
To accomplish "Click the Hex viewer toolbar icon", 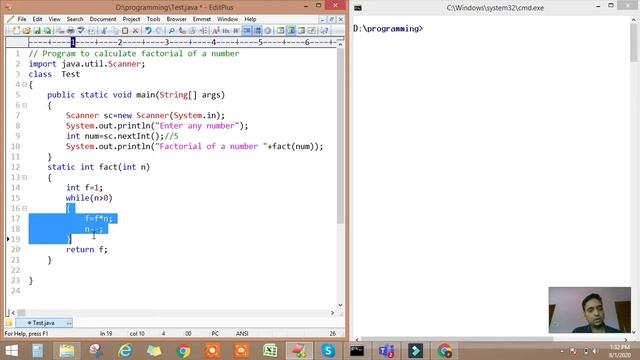I will [x=226, y=31].
